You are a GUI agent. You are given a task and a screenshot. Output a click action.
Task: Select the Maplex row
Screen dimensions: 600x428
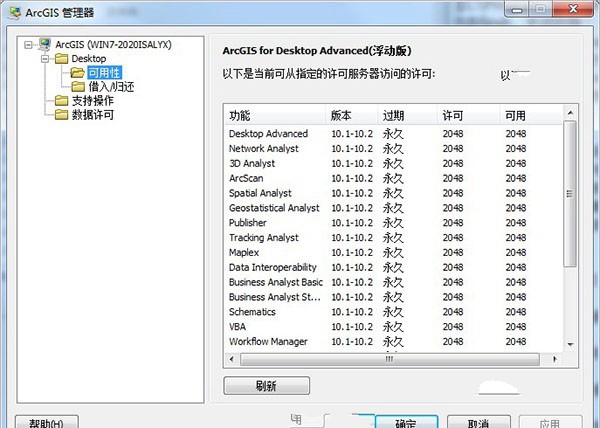pyautogui.click(x=393, y=252)
